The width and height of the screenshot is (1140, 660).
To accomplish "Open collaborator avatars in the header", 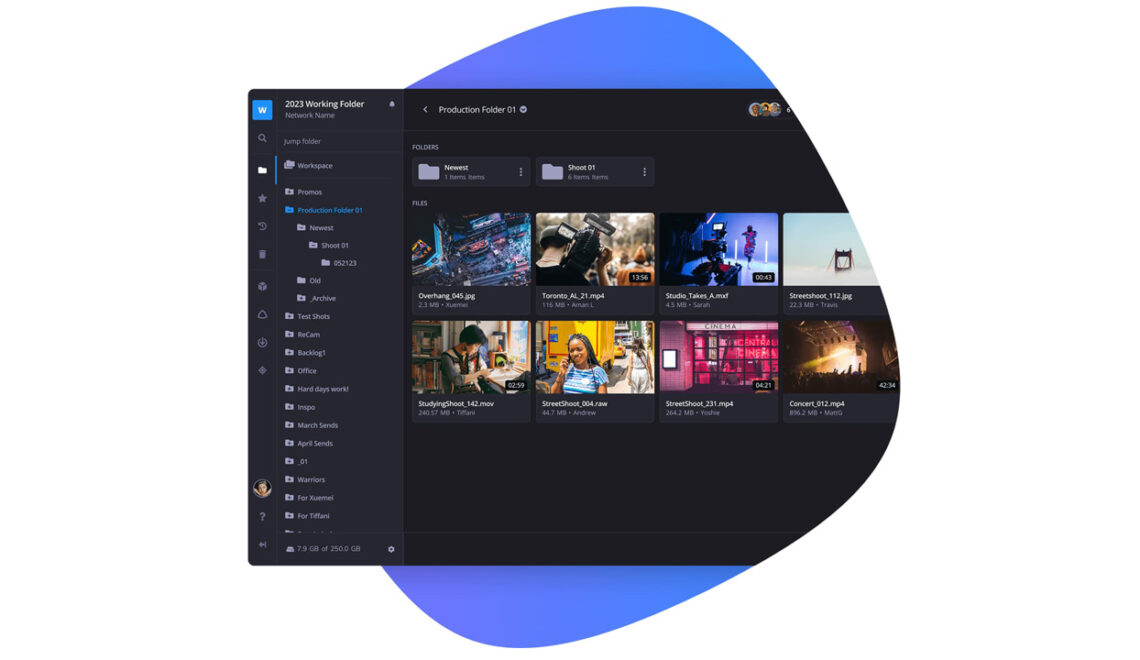I will click(x=765, y=110).
